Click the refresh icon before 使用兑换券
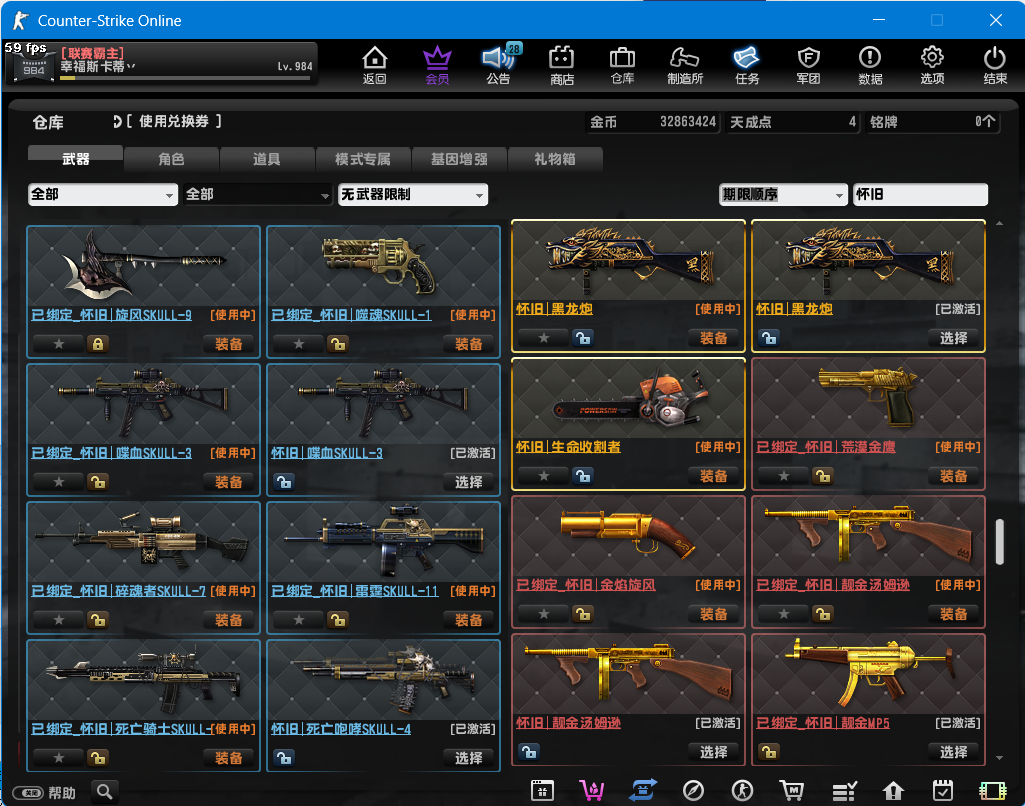This screenshot has width=1025, height=806. tap(117, 122)
